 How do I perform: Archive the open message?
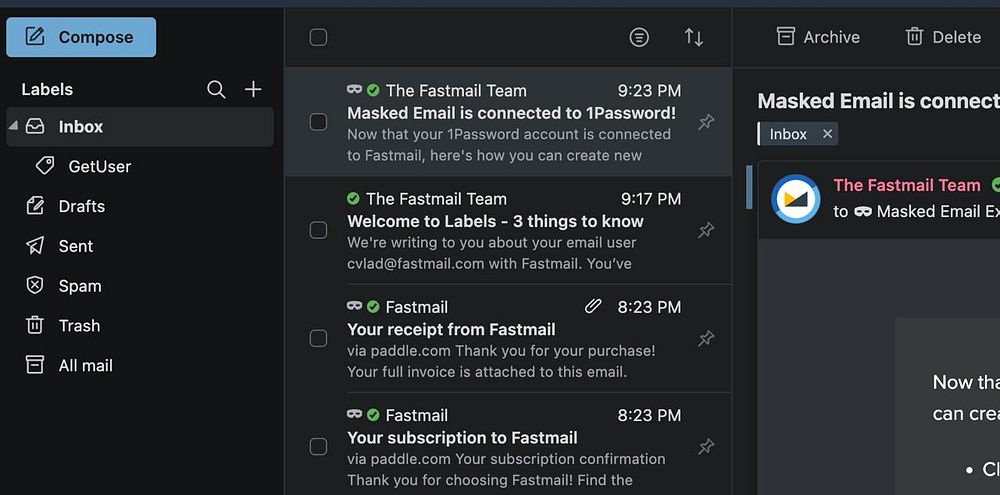(x=818, y=37)
